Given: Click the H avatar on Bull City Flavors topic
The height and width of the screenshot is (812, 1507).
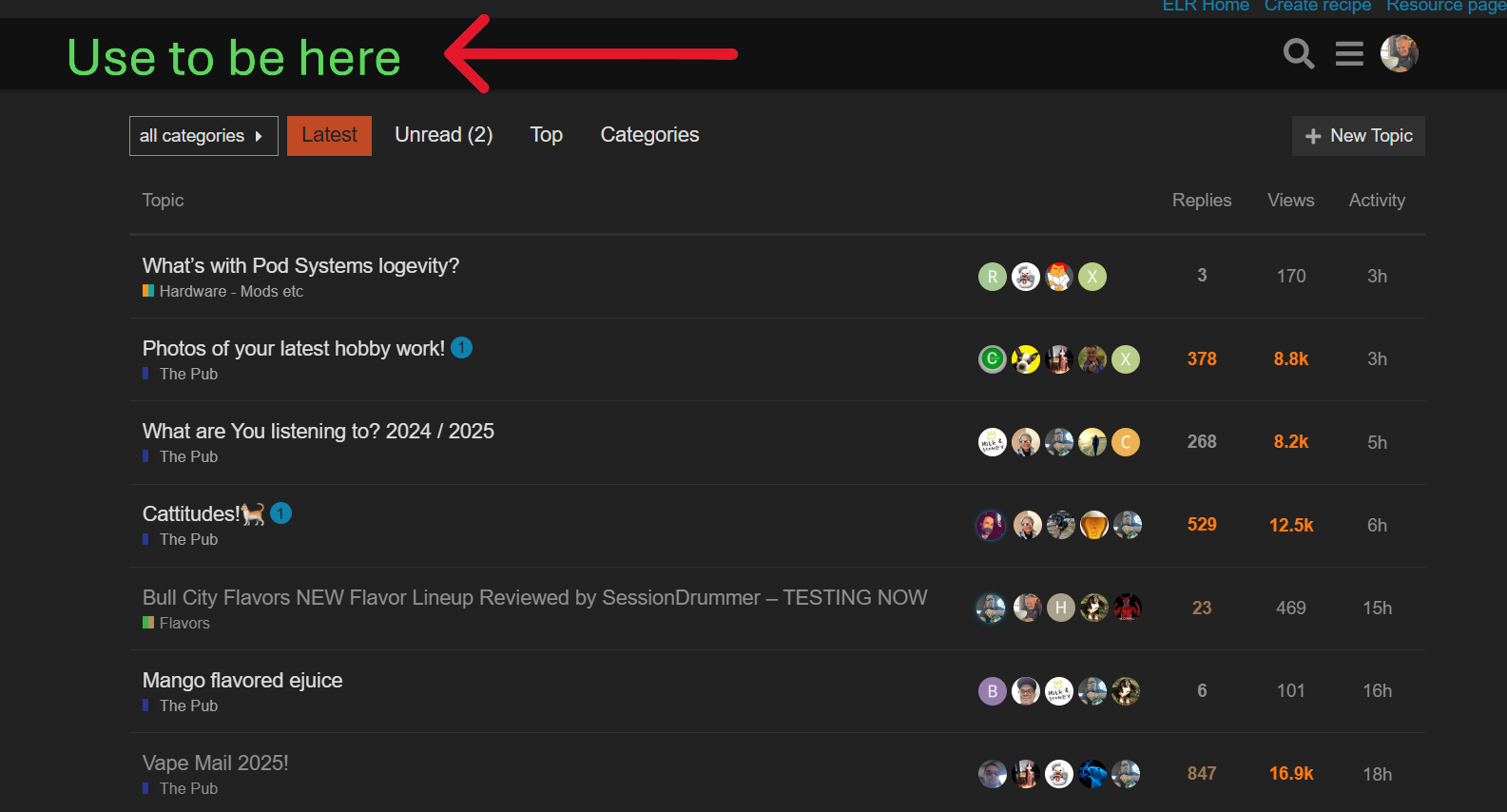Looking at the screenshot, I should 1060,608.
